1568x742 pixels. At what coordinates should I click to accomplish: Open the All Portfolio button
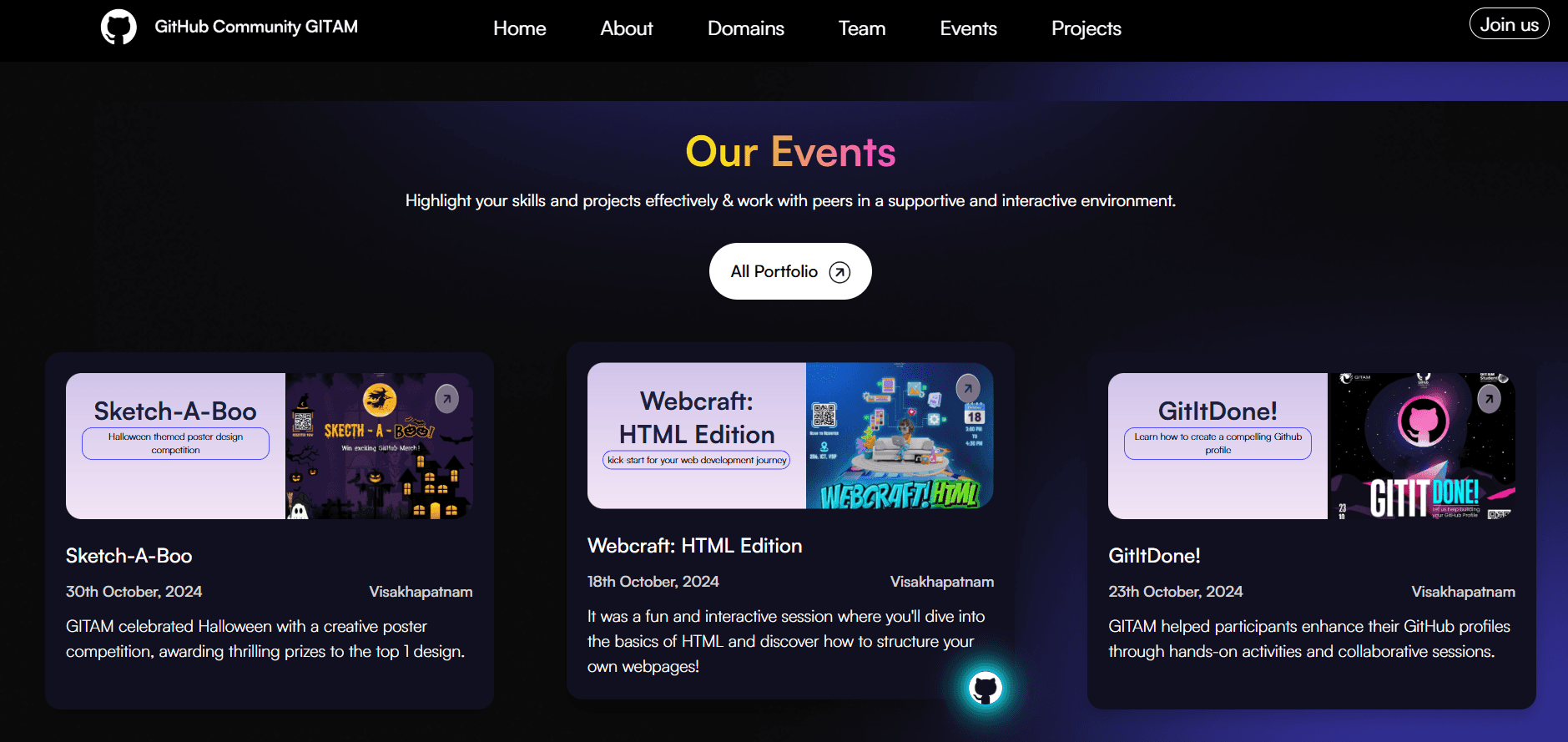pos(790,271)
